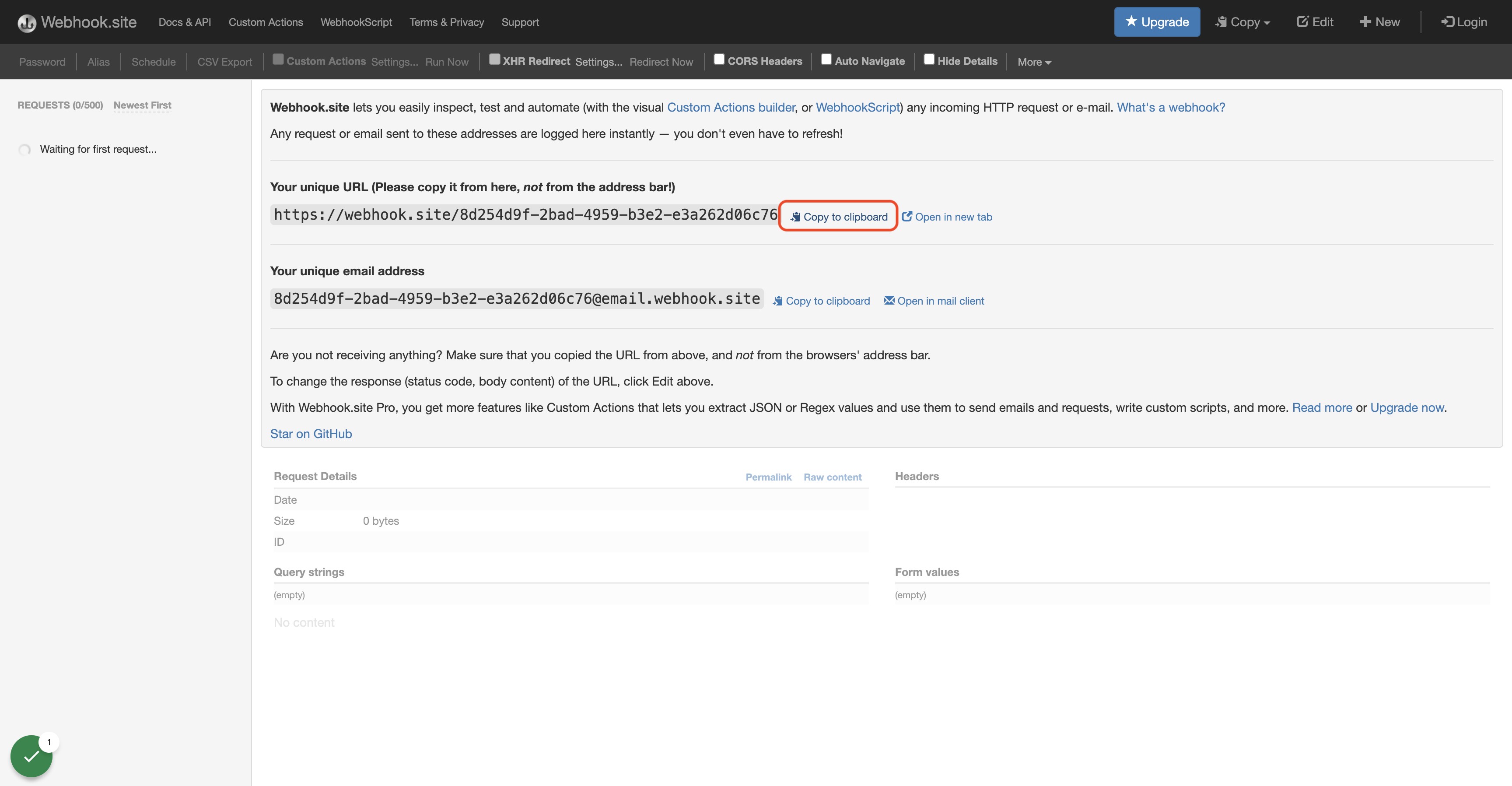The image size is (1512, 786).
Task: Open the request Permalink
Action: coord(768,477)
